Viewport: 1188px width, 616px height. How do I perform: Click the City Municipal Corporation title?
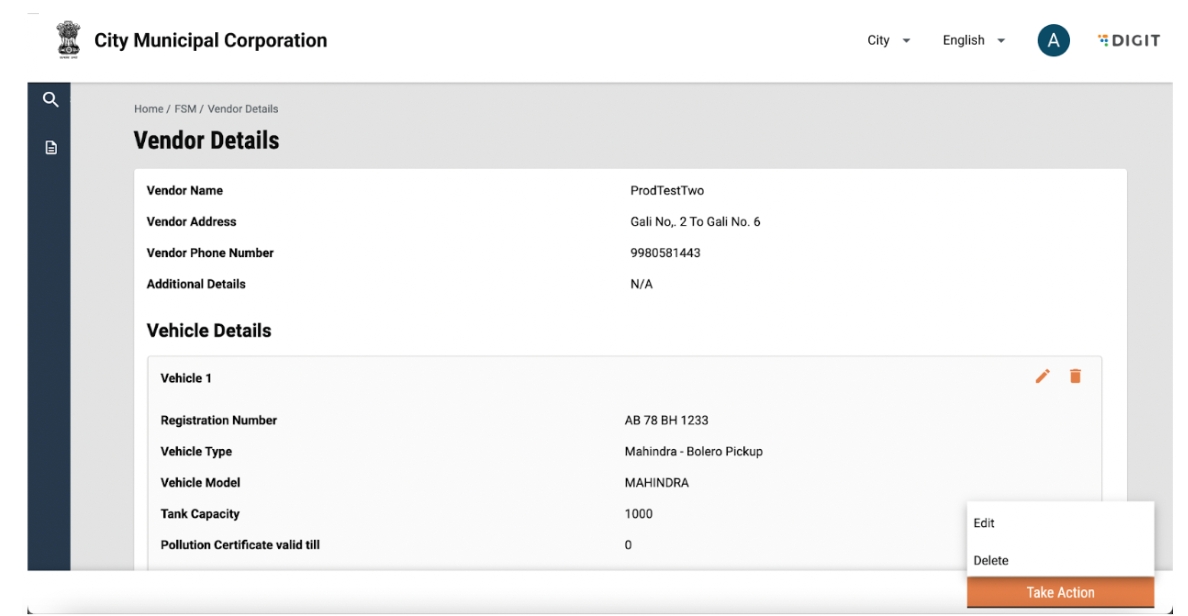tap(210, 41)
